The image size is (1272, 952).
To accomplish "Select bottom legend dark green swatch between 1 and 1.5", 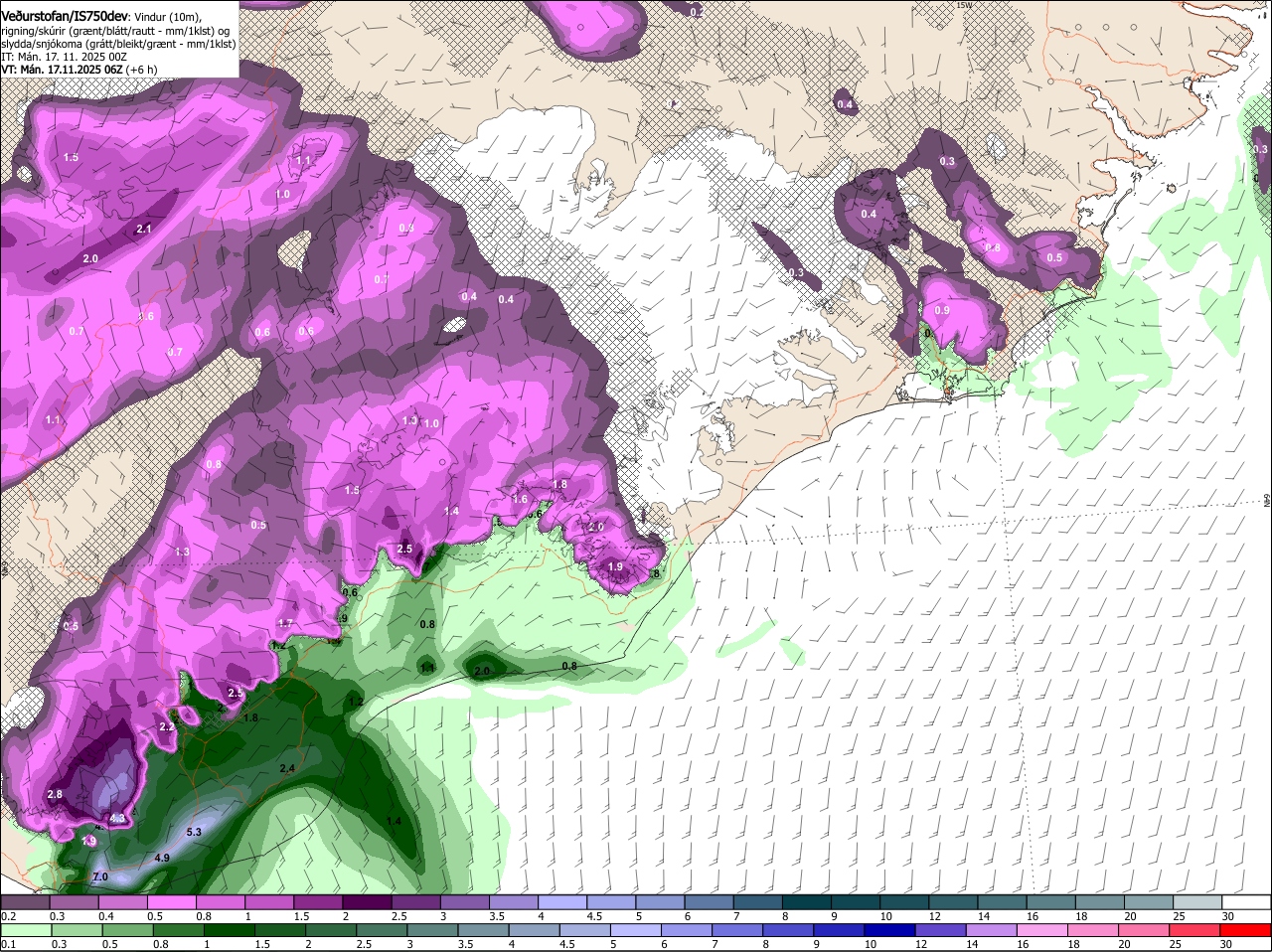I will click(x=230, y=930).
